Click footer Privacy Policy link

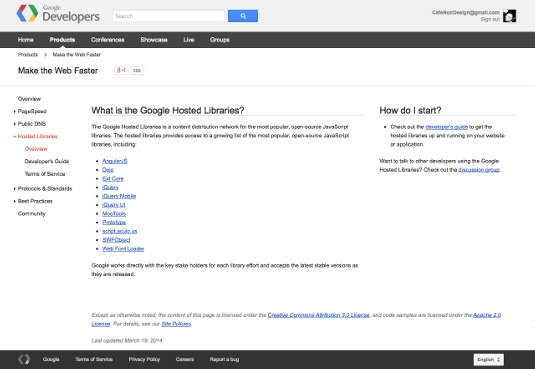(144, 359)
